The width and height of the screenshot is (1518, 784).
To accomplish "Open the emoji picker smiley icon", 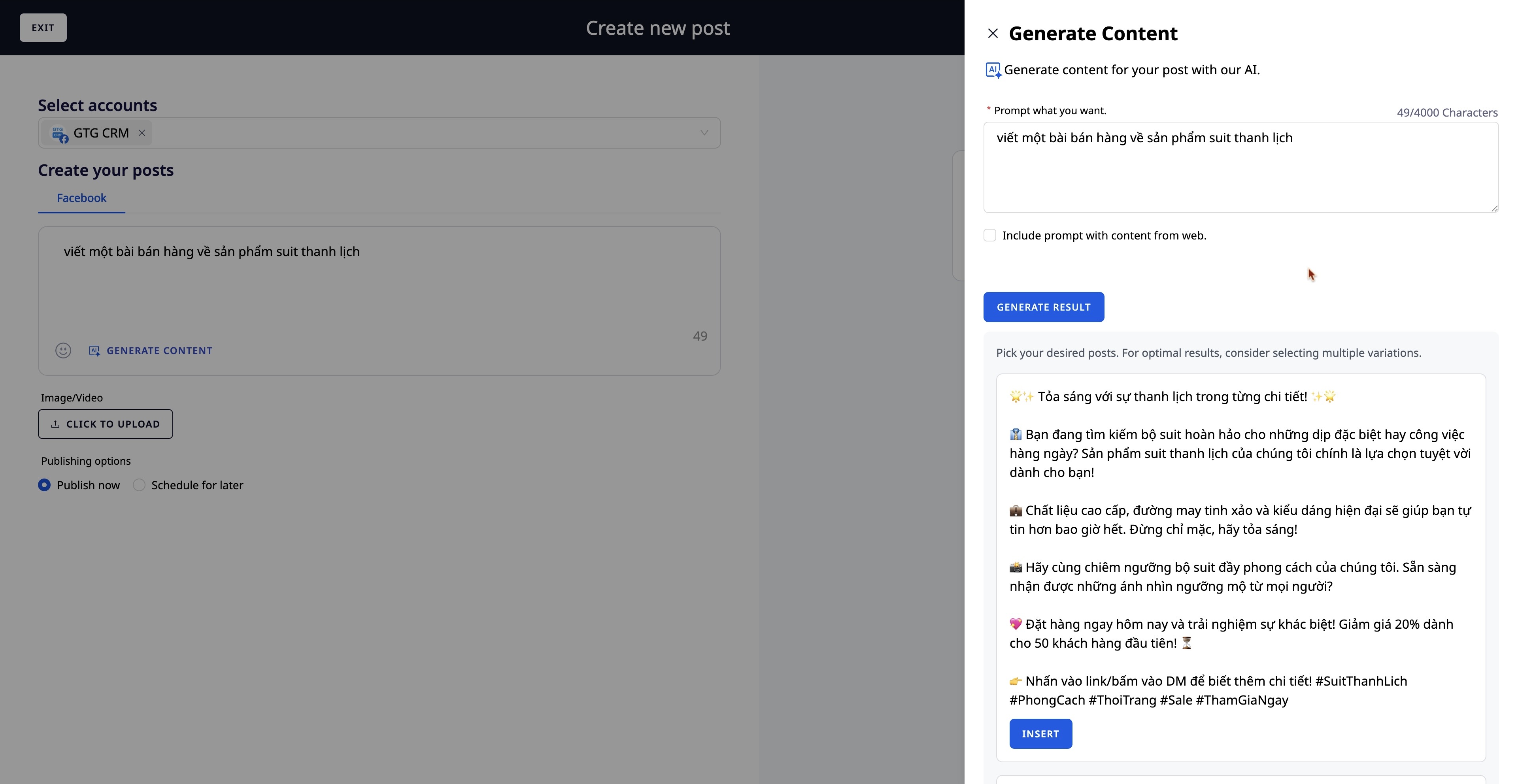I will tap(63, 351).
